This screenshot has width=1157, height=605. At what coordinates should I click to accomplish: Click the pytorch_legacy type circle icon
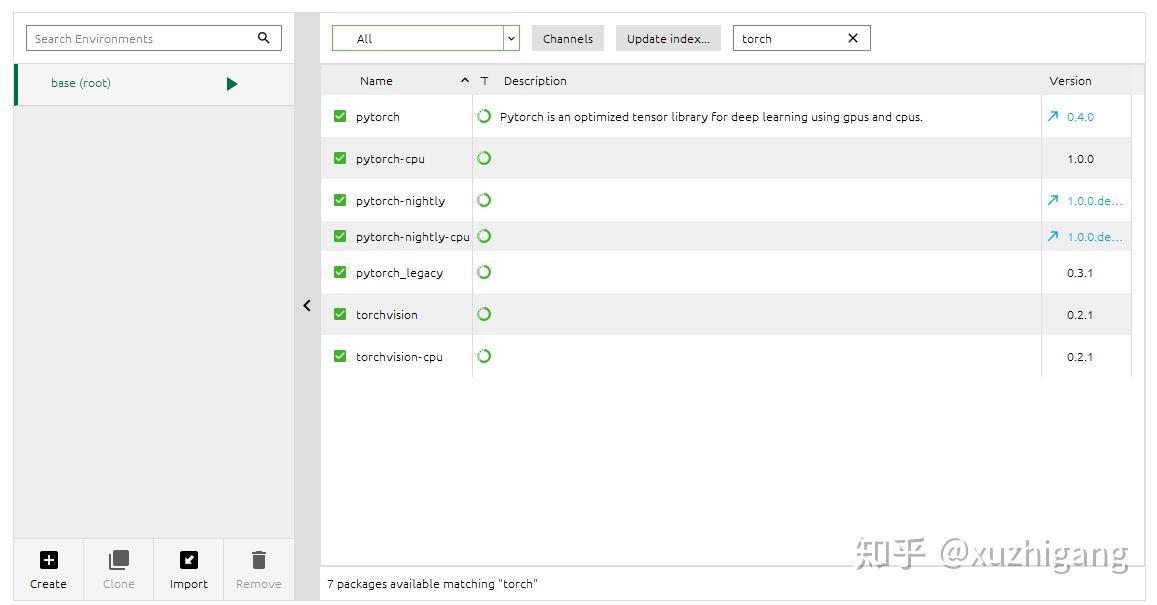click(x=484, y=272)
